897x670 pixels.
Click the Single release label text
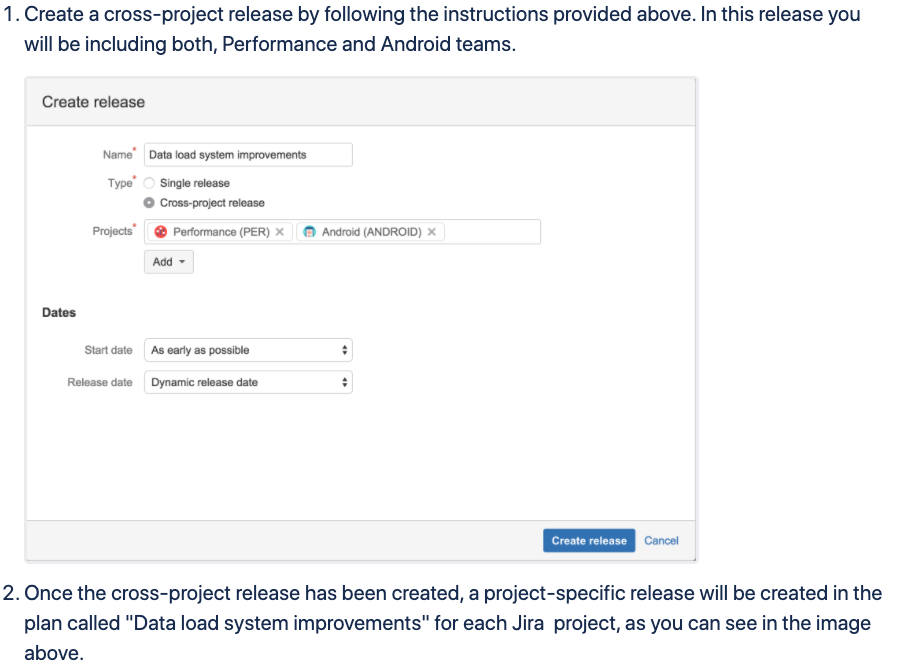point(195,183)
